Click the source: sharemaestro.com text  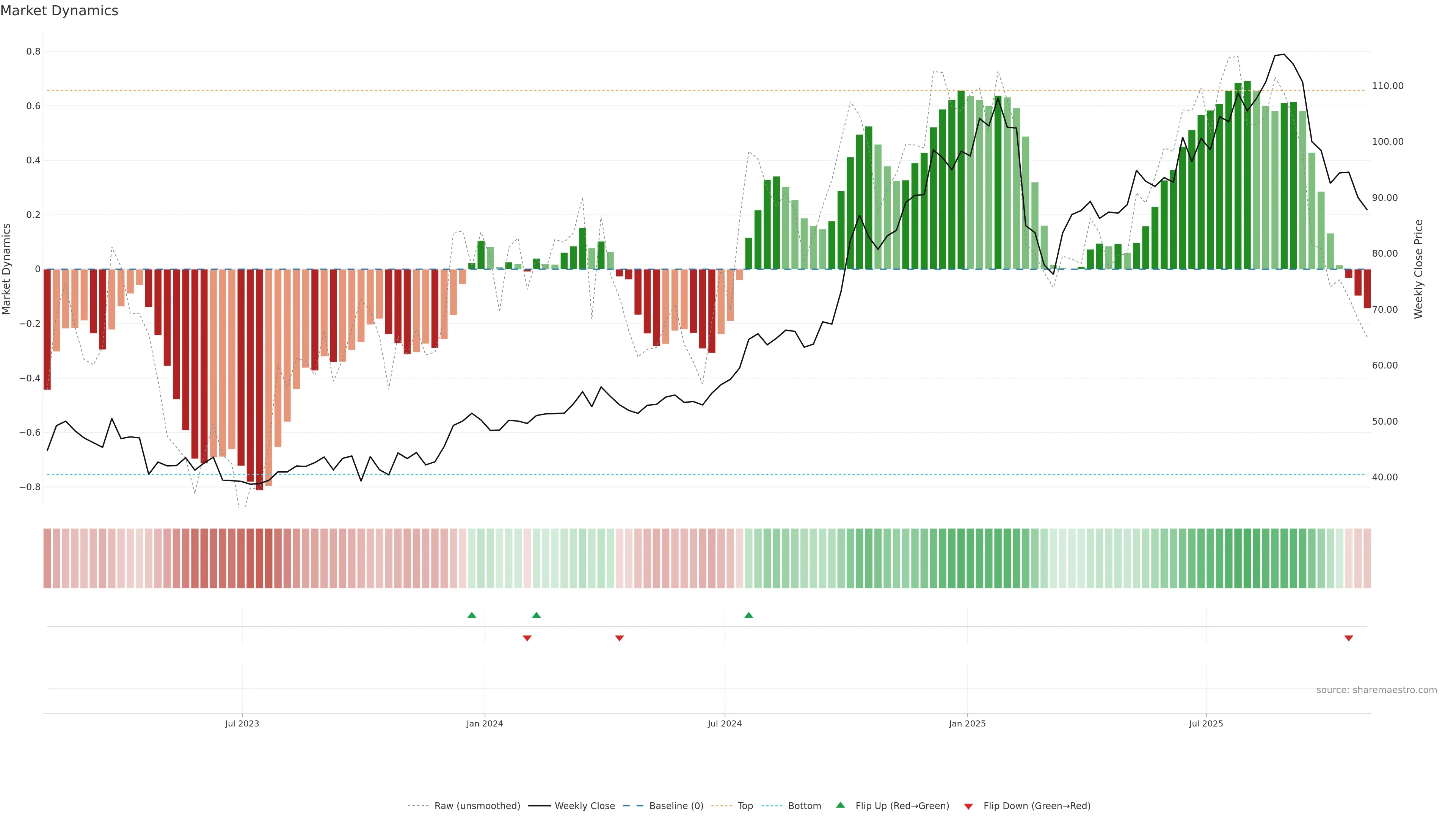tap(1376, 690)
